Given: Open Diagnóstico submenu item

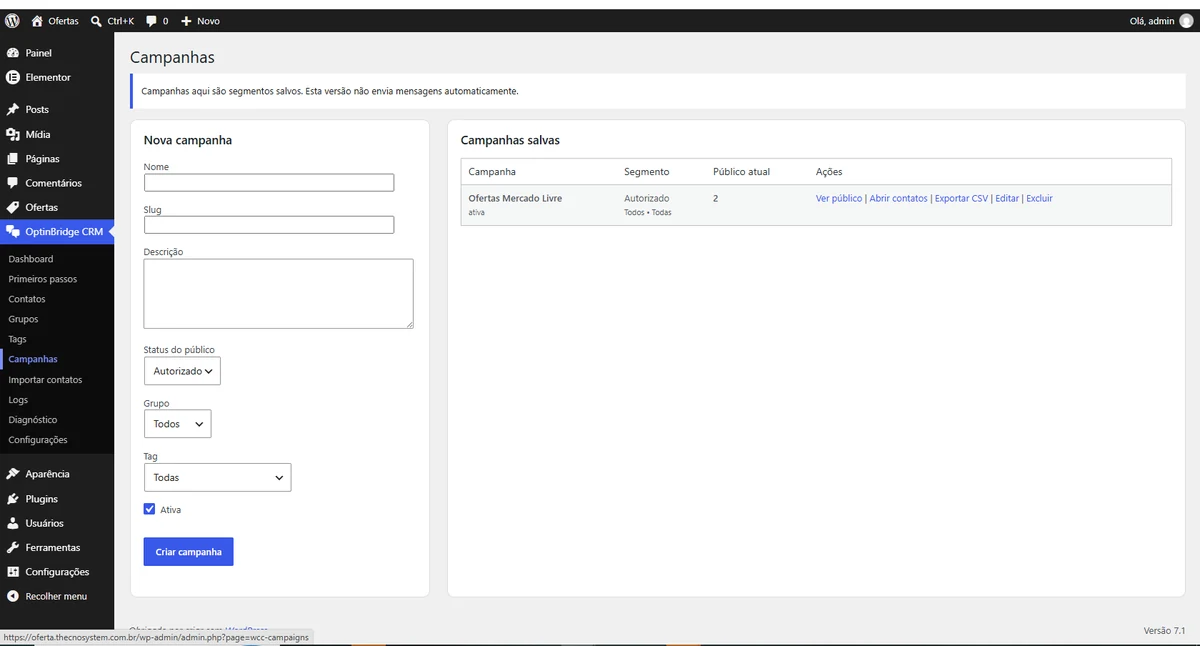Looking at the screenshot, I should click(33, 420).
